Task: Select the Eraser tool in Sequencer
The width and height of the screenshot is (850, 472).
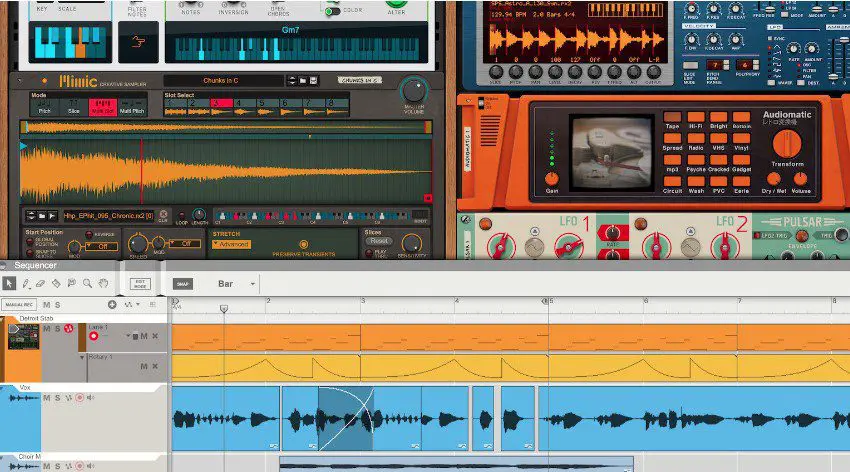Action: point(42,284)
